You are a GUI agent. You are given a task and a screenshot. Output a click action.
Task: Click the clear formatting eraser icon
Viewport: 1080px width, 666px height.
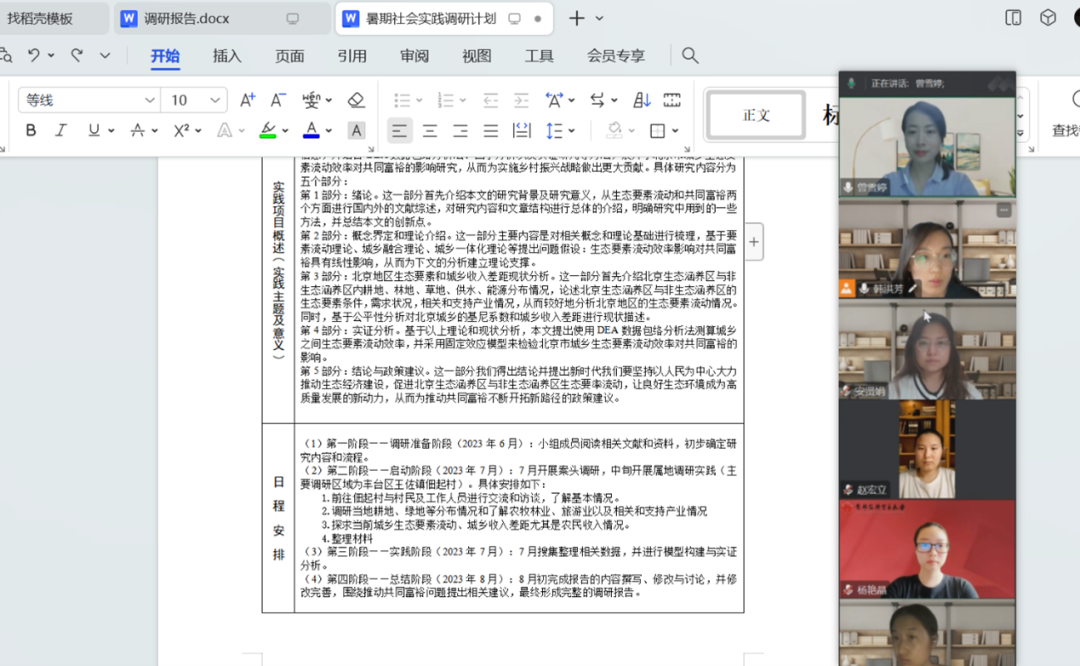pos(356,100)
